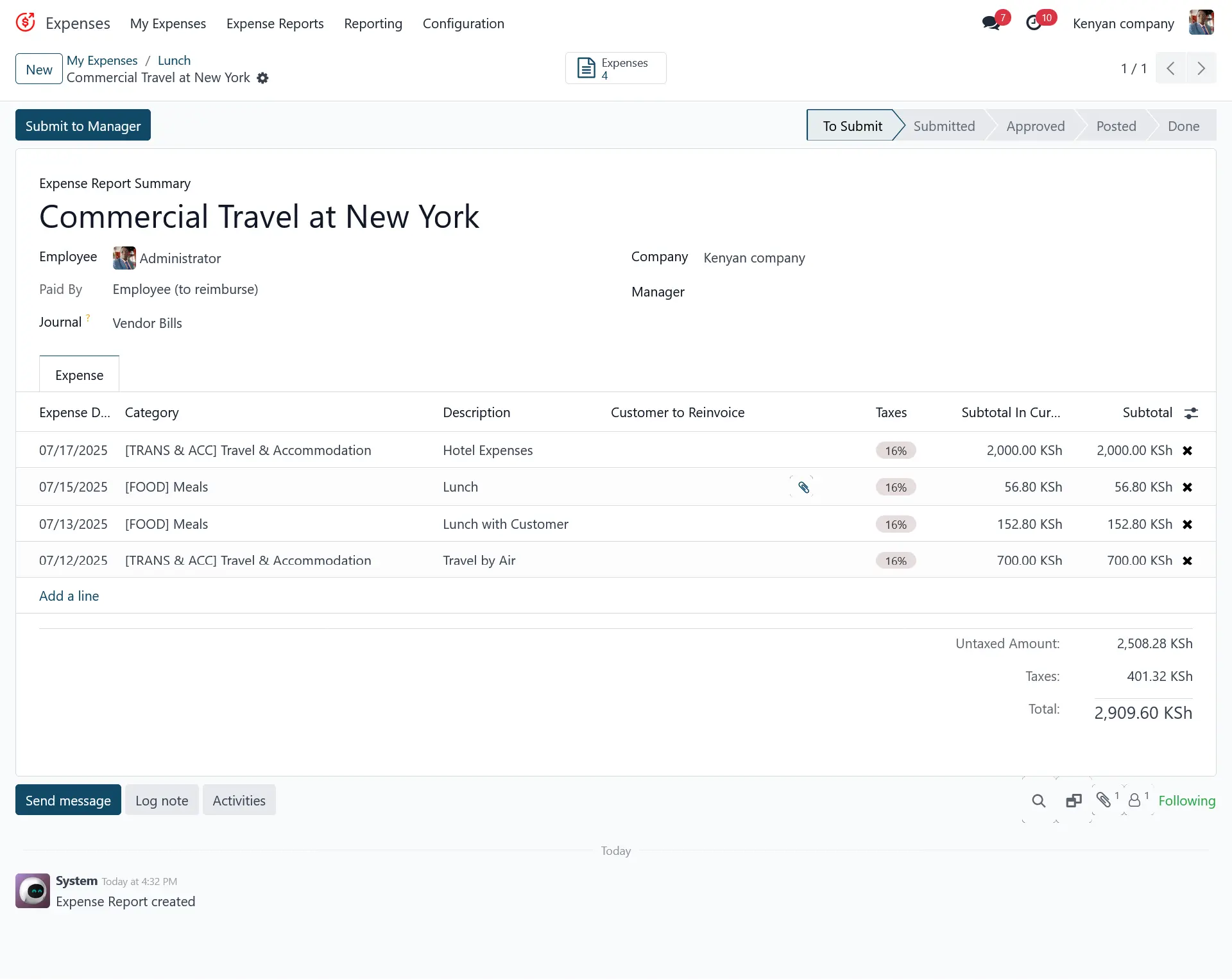Open optional columns settings in table header
The height and width of the screenshot is (980, 1232).
[x=1191, y=413]
